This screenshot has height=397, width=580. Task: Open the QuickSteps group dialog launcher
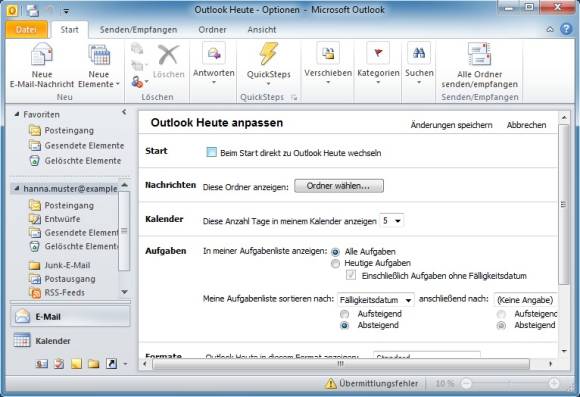click(x=294, y=98)
